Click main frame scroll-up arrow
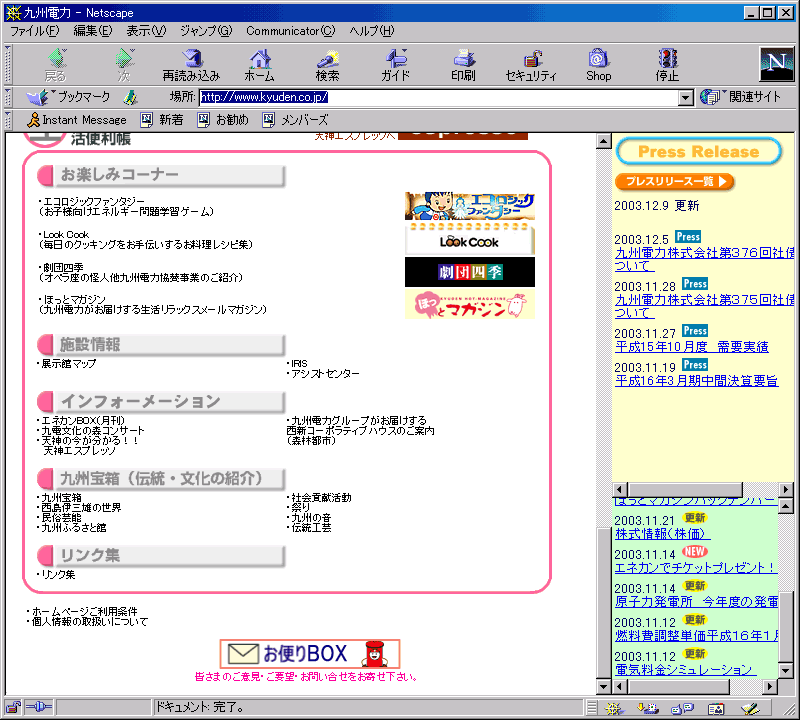The image size is (800, 720). 604,141
